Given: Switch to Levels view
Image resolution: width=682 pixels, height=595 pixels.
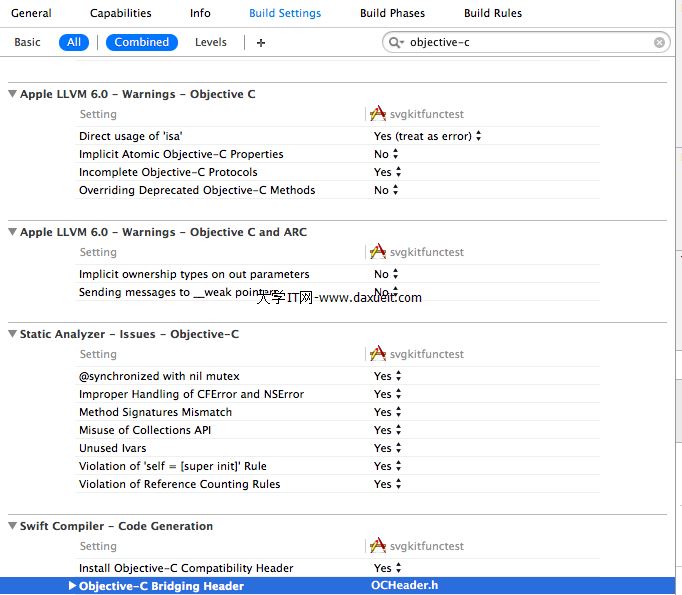Looking at the screenshot, I should click(211, 42).
